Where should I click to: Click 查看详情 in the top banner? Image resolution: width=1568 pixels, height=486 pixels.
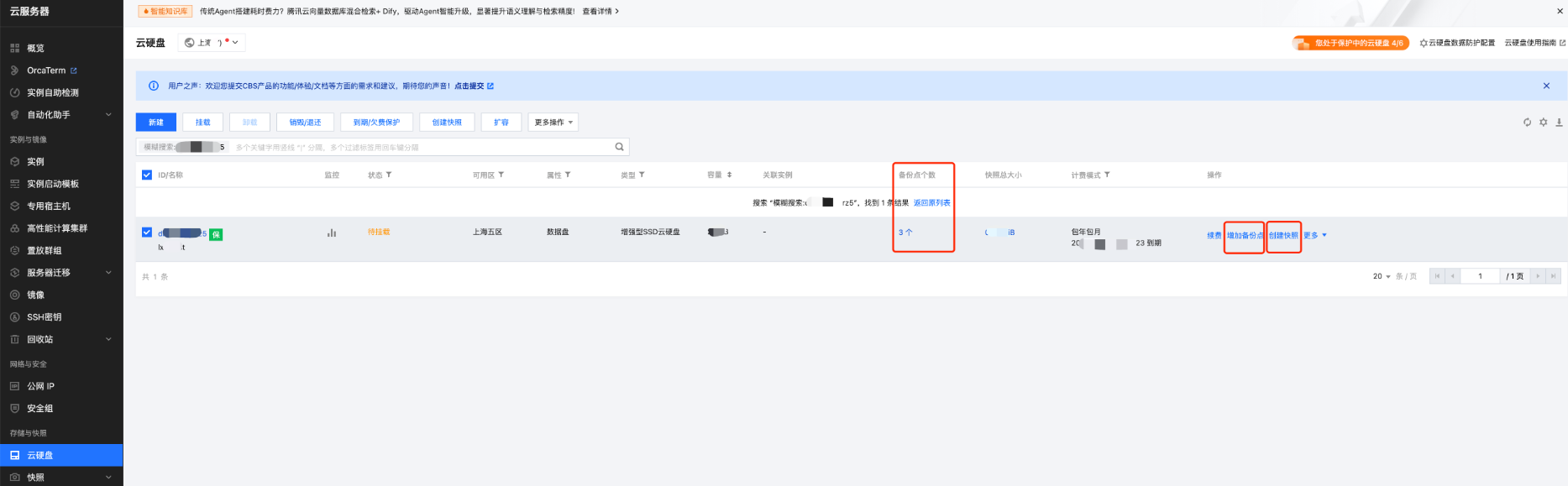point(600,11)
